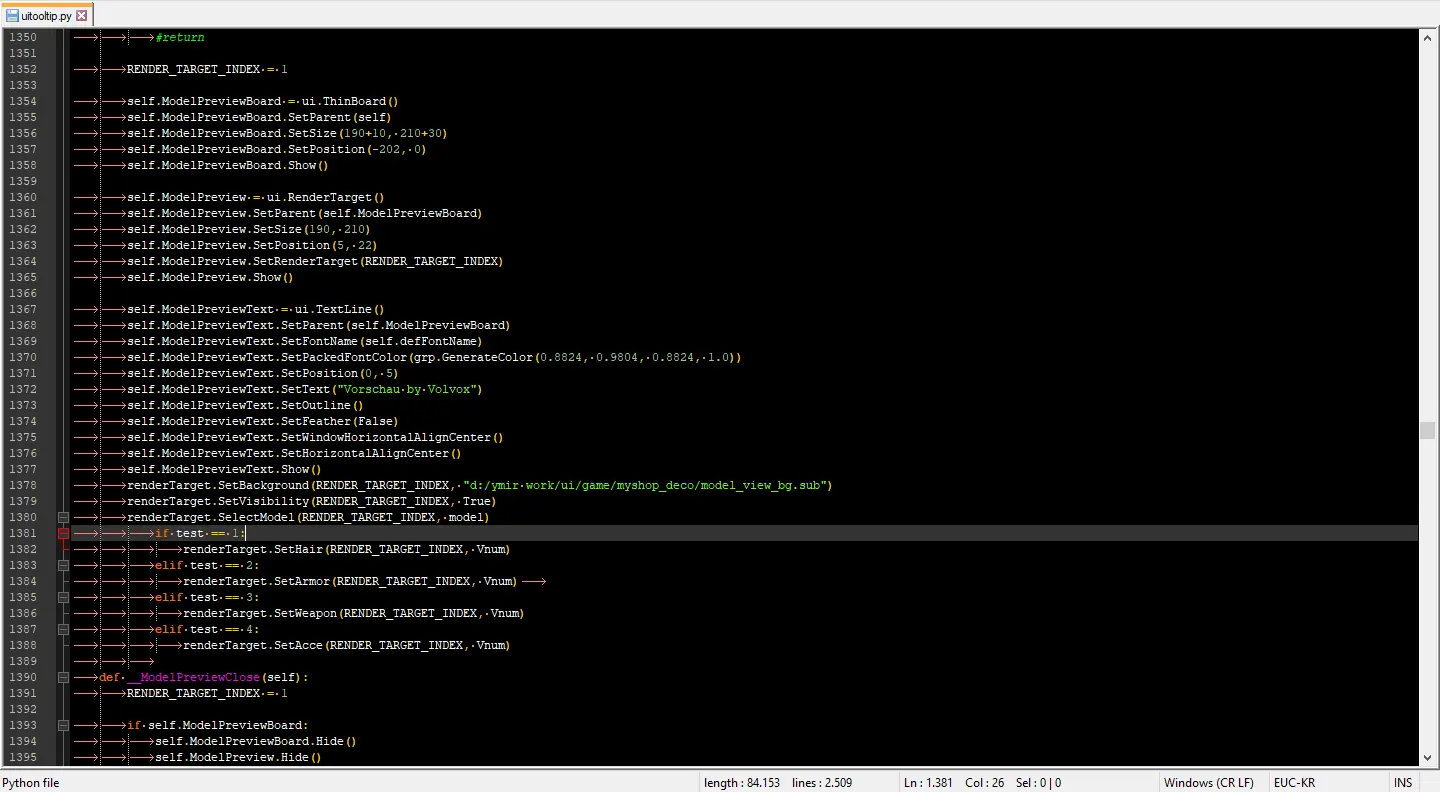Image resolution: width=1440 pixels, height=792 pixels.
Task: Click the Python file language status field
Action: pos(32,783)
